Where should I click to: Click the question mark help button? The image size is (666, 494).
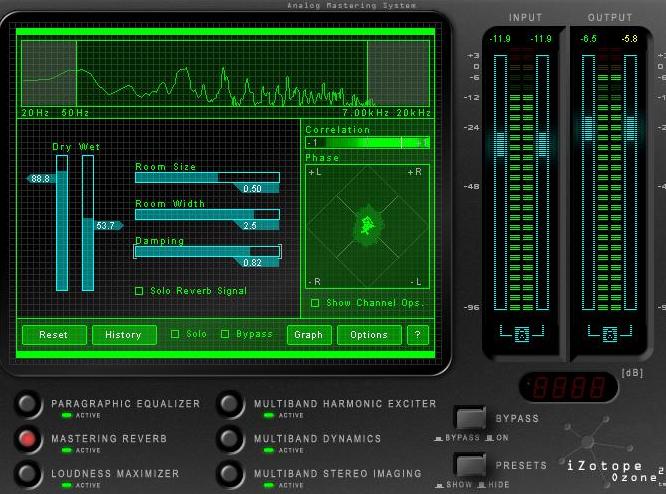[x=417, y=335]
